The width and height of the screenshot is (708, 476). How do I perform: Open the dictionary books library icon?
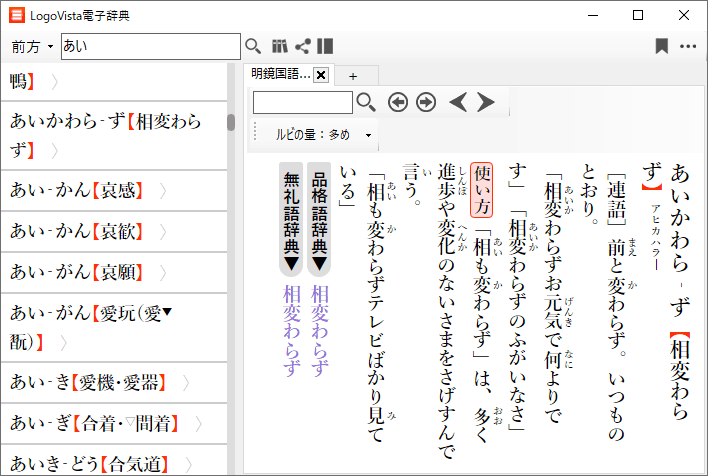[279, 46]
